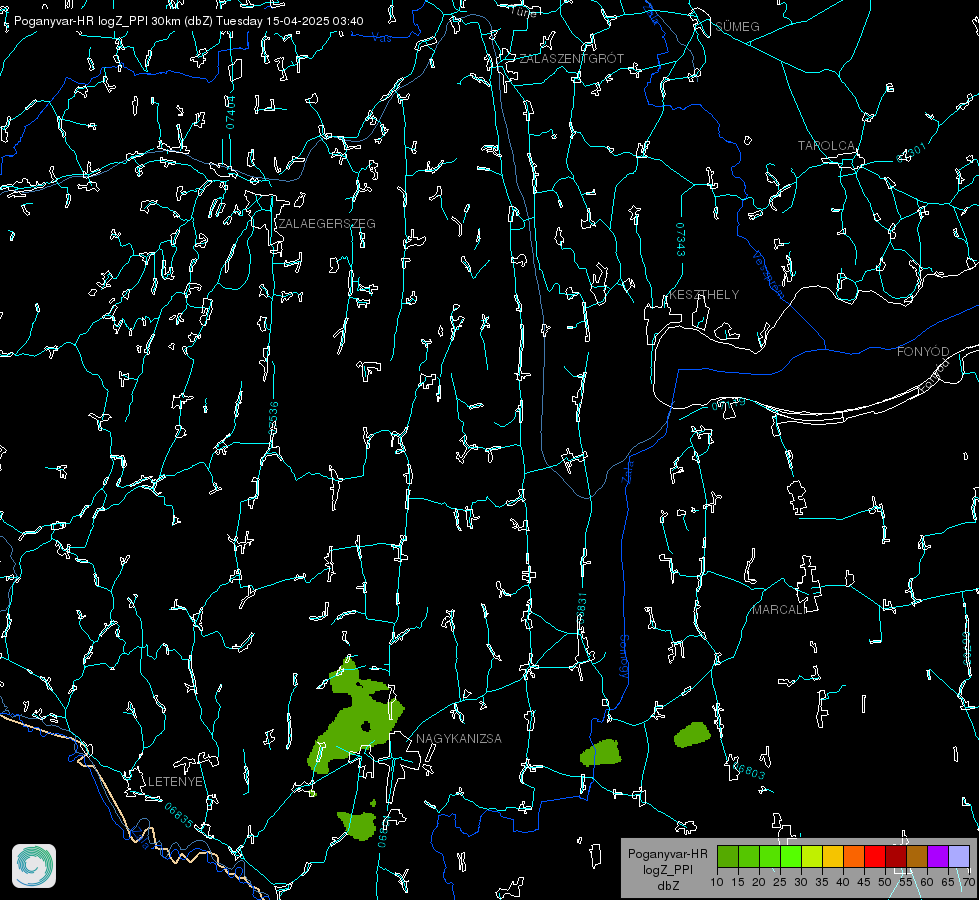Click the dbZ unit label in legend
The height and width of the screenshot is (900, 979).
667,885
